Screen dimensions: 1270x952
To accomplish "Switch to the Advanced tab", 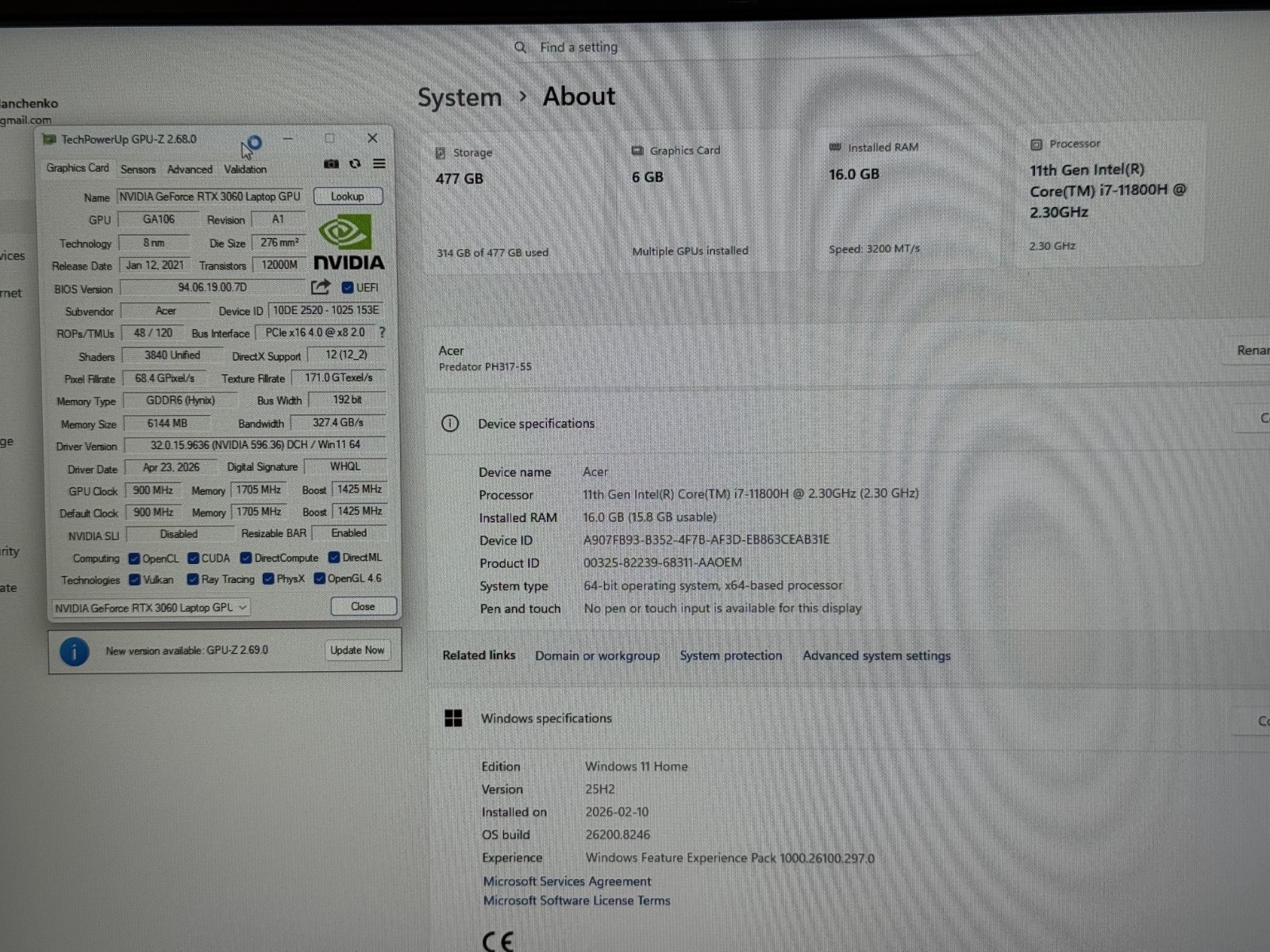I will 190,169.
